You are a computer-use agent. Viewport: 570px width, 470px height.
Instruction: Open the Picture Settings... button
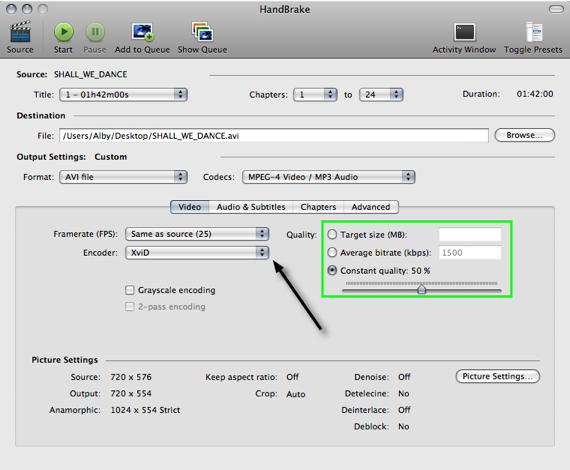pyautogui.click(x=498, y=377)
